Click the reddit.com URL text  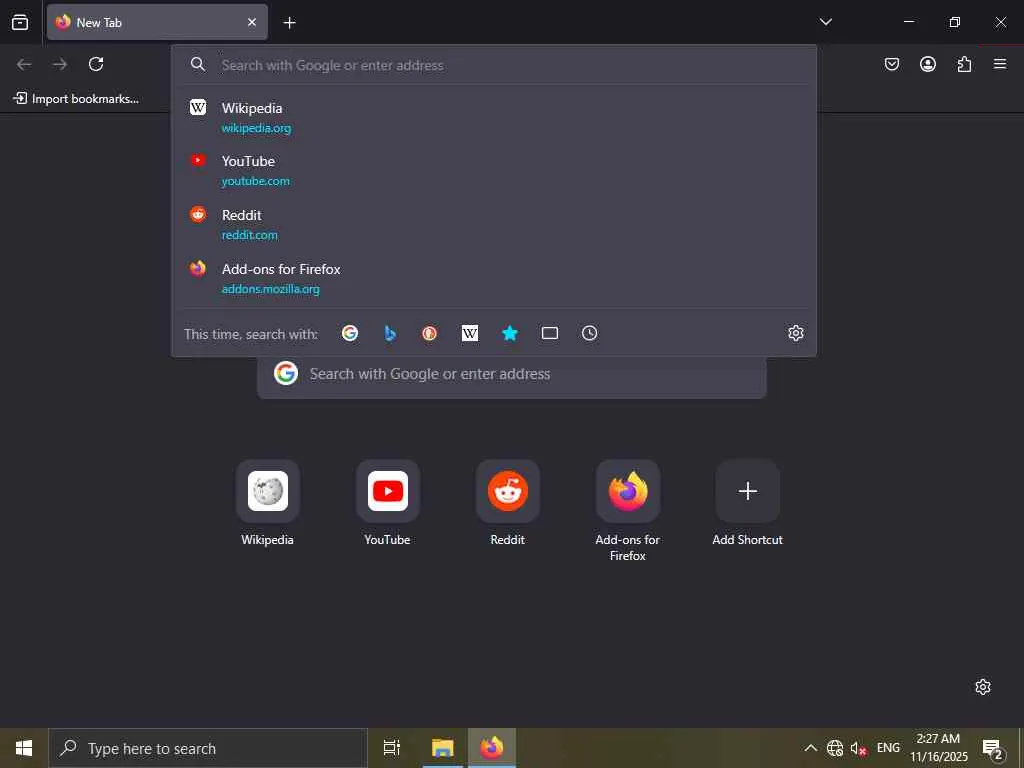(x=249, y=234)
